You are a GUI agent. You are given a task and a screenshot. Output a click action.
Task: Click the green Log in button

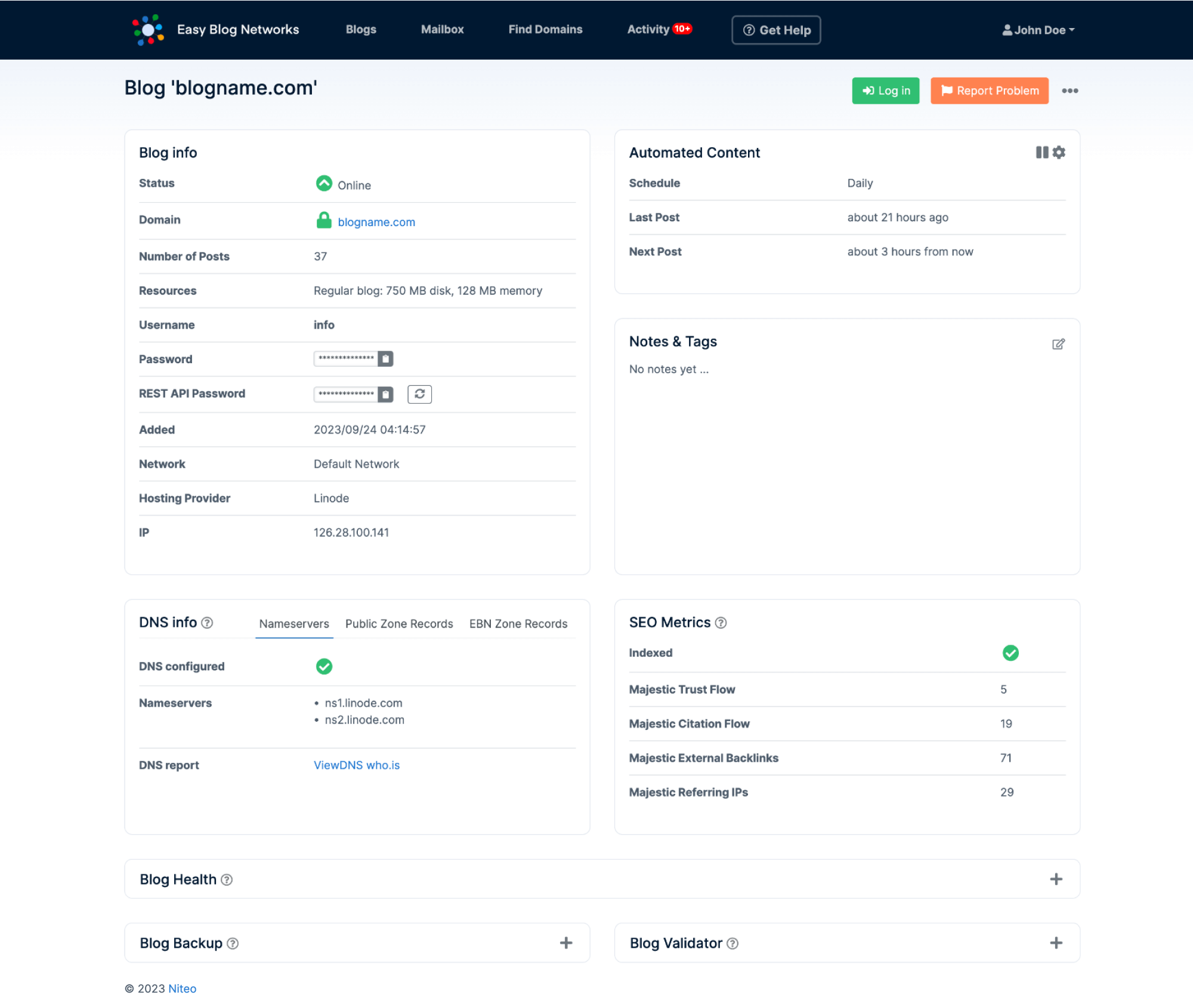[886, 91]
